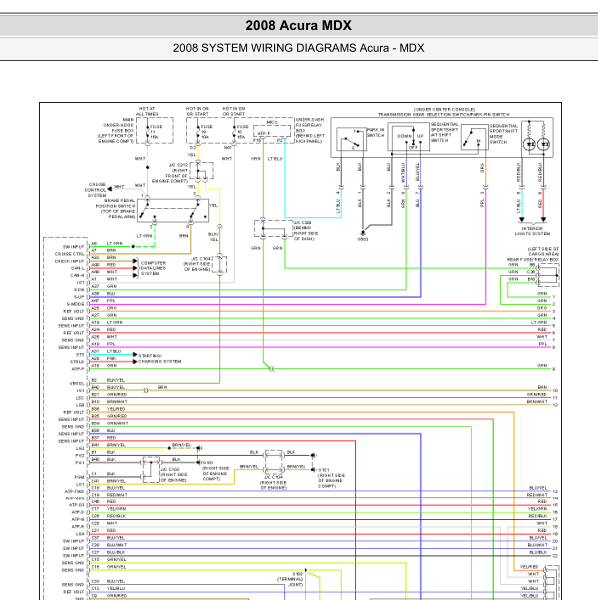Click the Starting/Charging System label
The width and height of the screenshot is (598, 600).
[x=160, y=359]
